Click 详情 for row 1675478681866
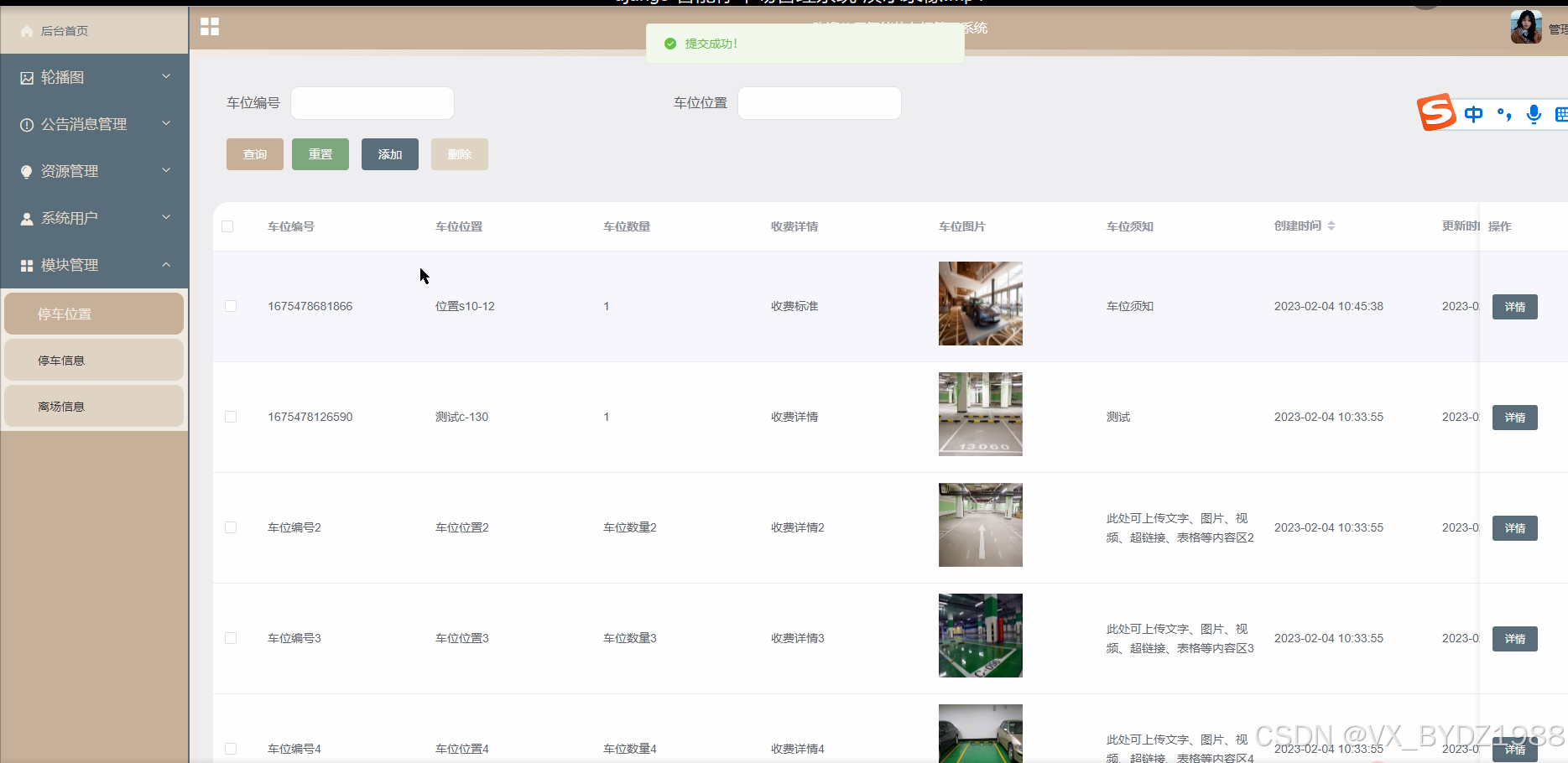Viewport: 1568px width, 763px height. point(1515,307)
